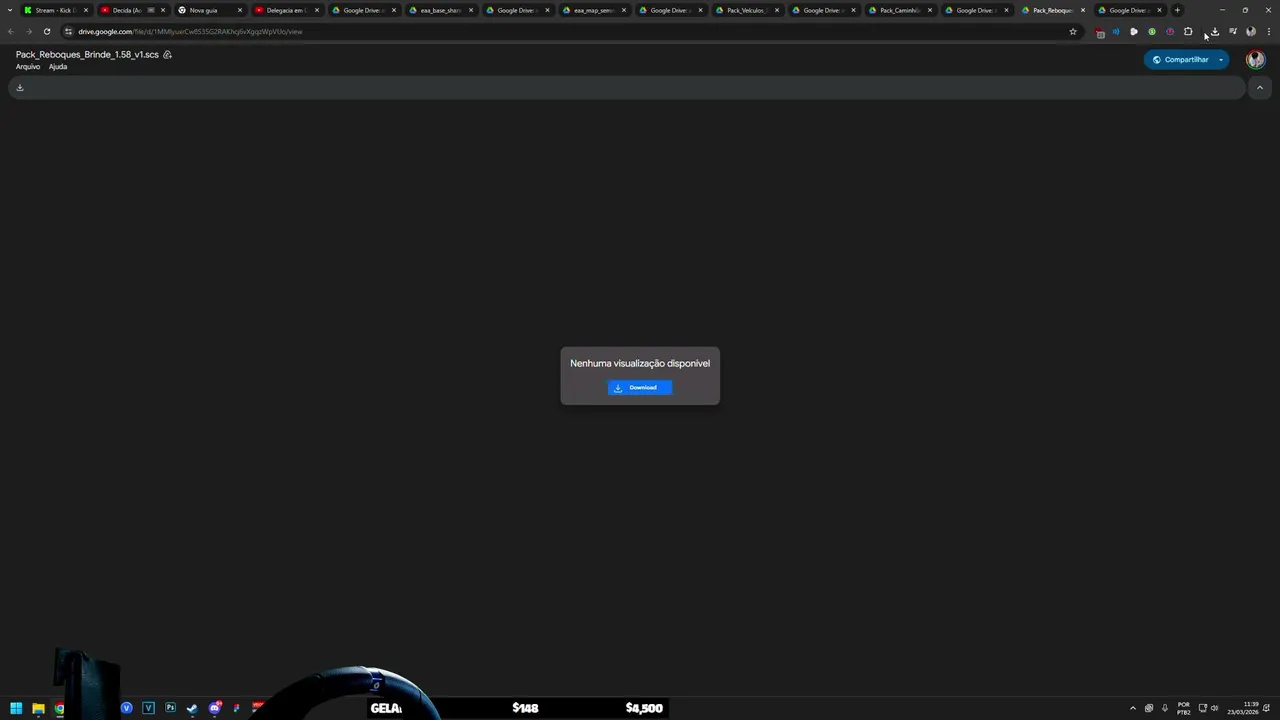Open the blue sound-wave extension icon
Viewport: 1280px width, 720px height.
point(1116,32)
